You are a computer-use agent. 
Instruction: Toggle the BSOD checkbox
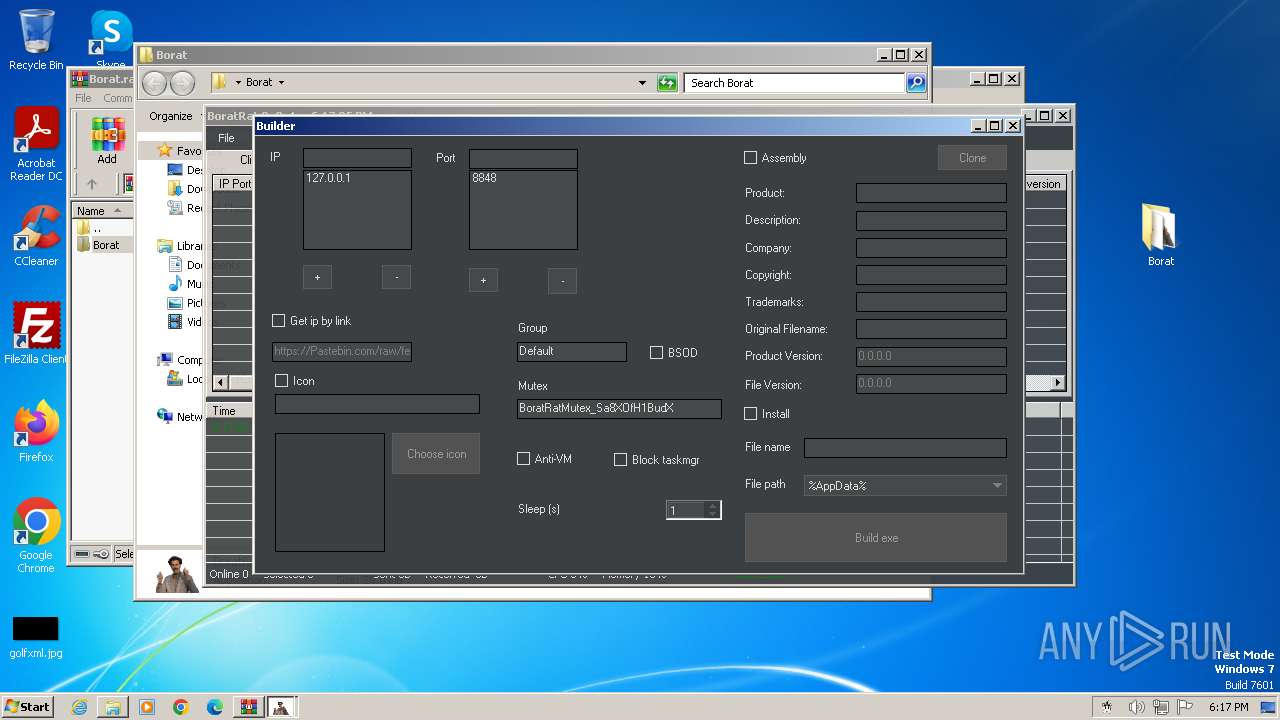coord(657,353)
